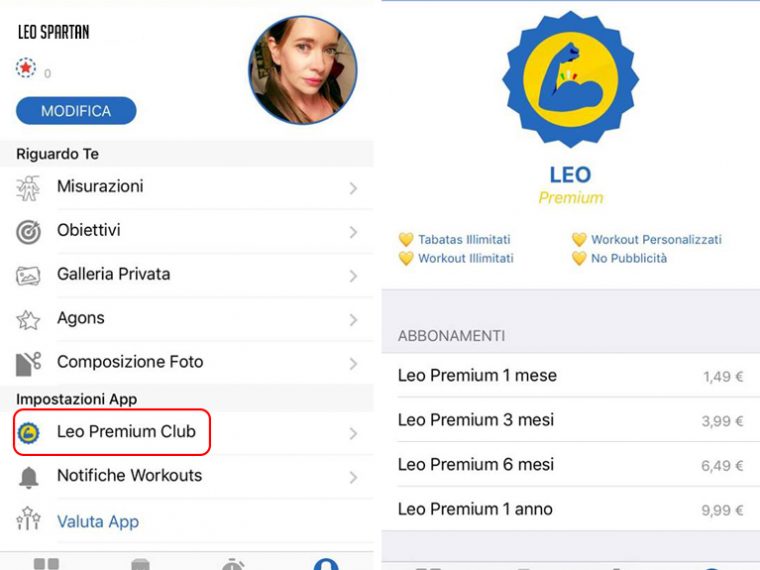Choose Leo Premium 1 mese subscription

point(570,376)
